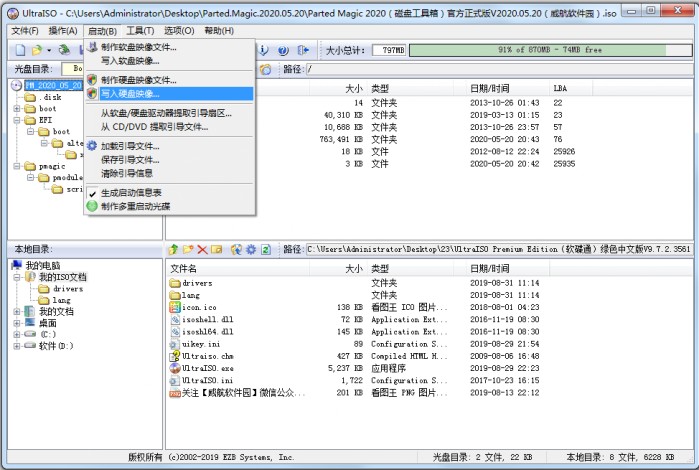Choose 写入软盘映像... menu entry

click(x=169, y=61)
